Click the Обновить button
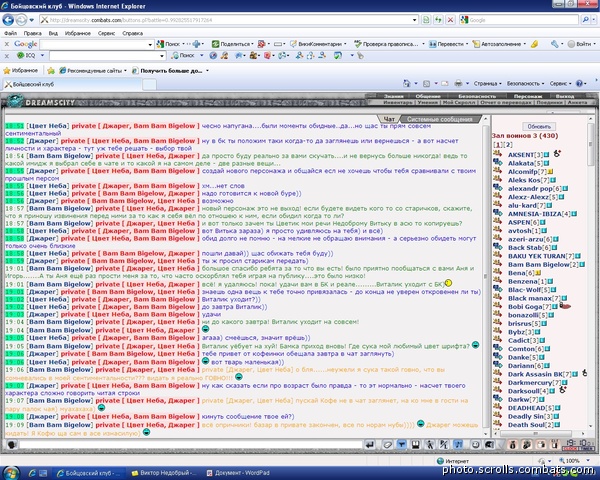Viewport: 600px width, 480px height. pos(539,126)
